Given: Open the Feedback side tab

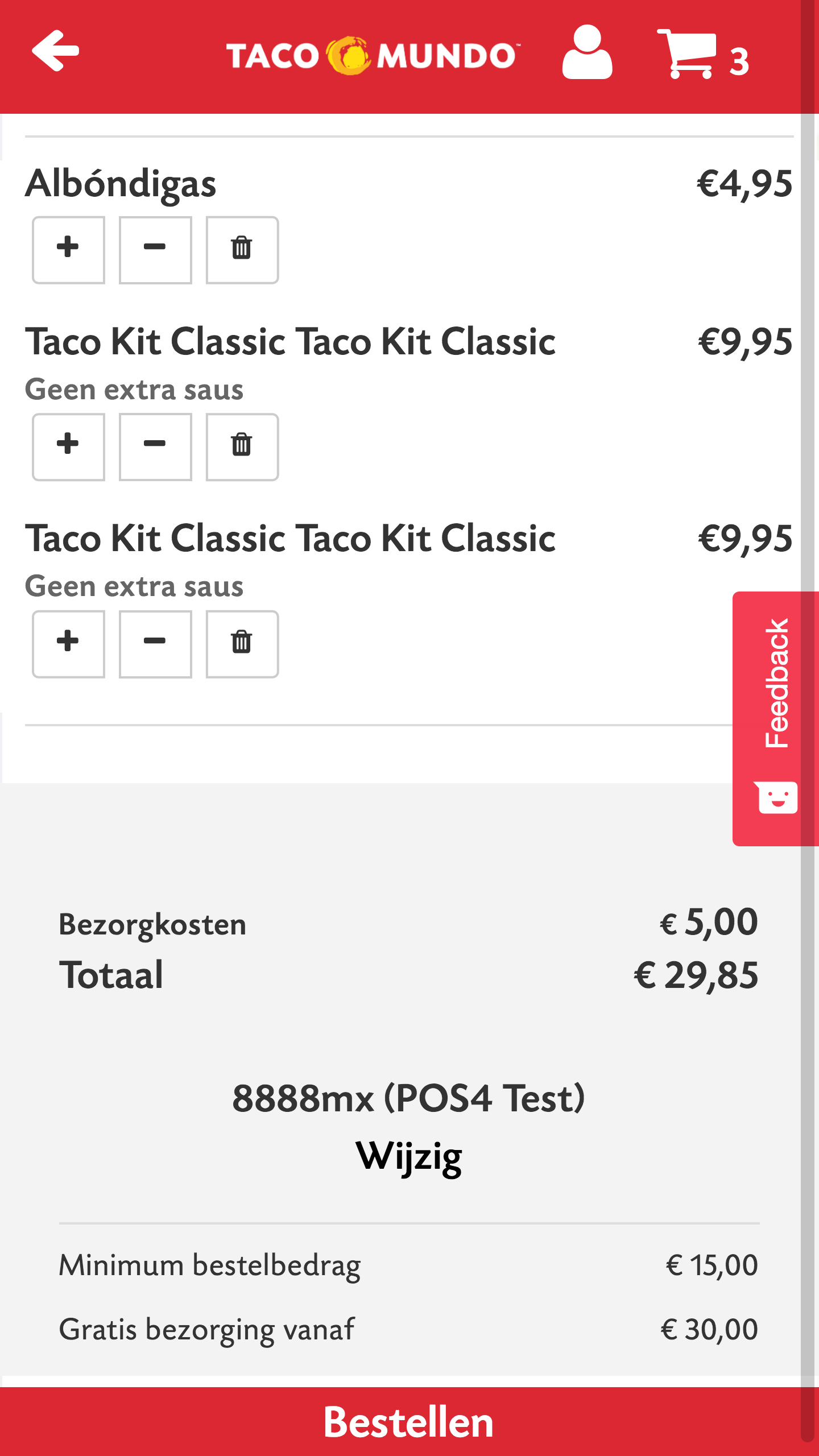Looking at the screenshot, I should (x=776, y=682).
